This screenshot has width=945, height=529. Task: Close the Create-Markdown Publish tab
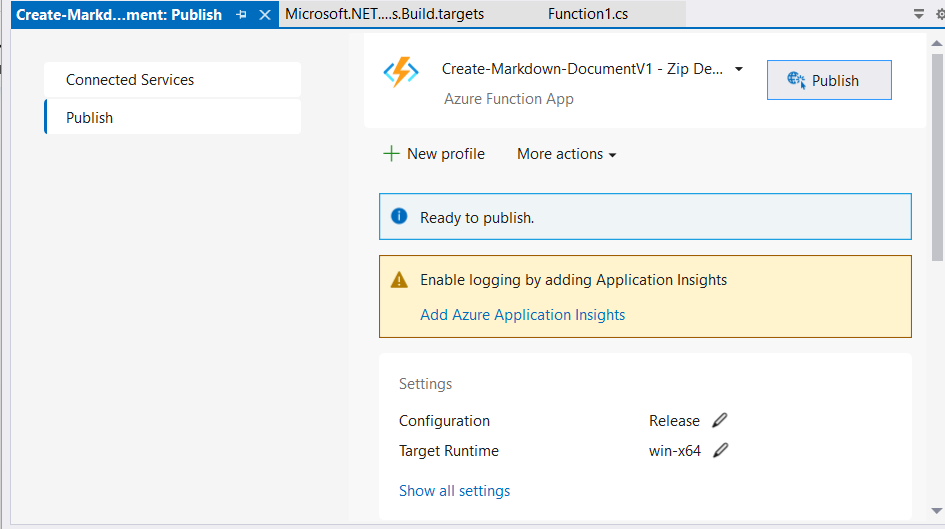[265, 14]
